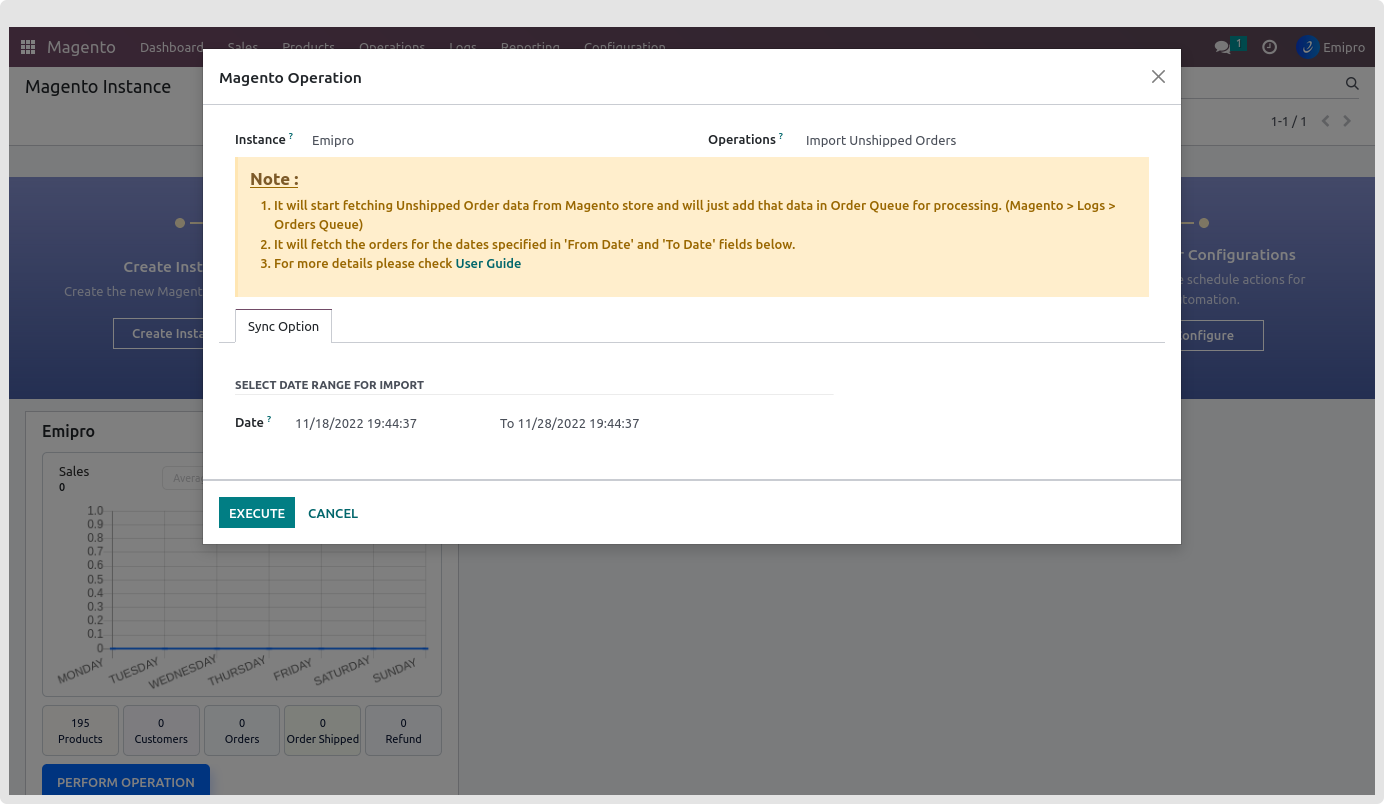Click the Emipro user avatar
This screenshot has height=804, width=1384.
(x=1307, y=47)
